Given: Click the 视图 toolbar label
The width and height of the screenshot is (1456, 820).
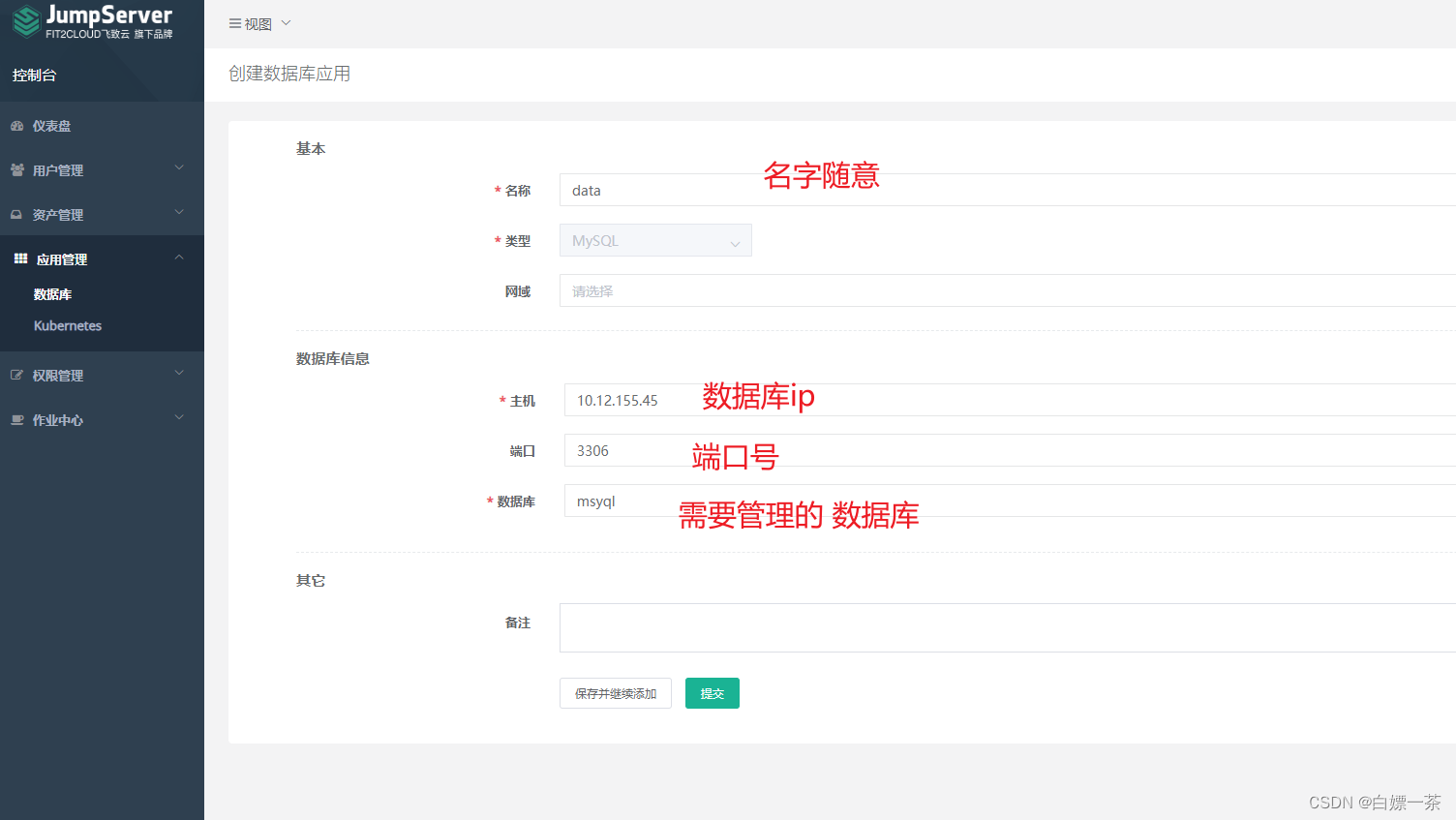Looking at the screenshot, I should pyautogui.click(x=258, y=24).
